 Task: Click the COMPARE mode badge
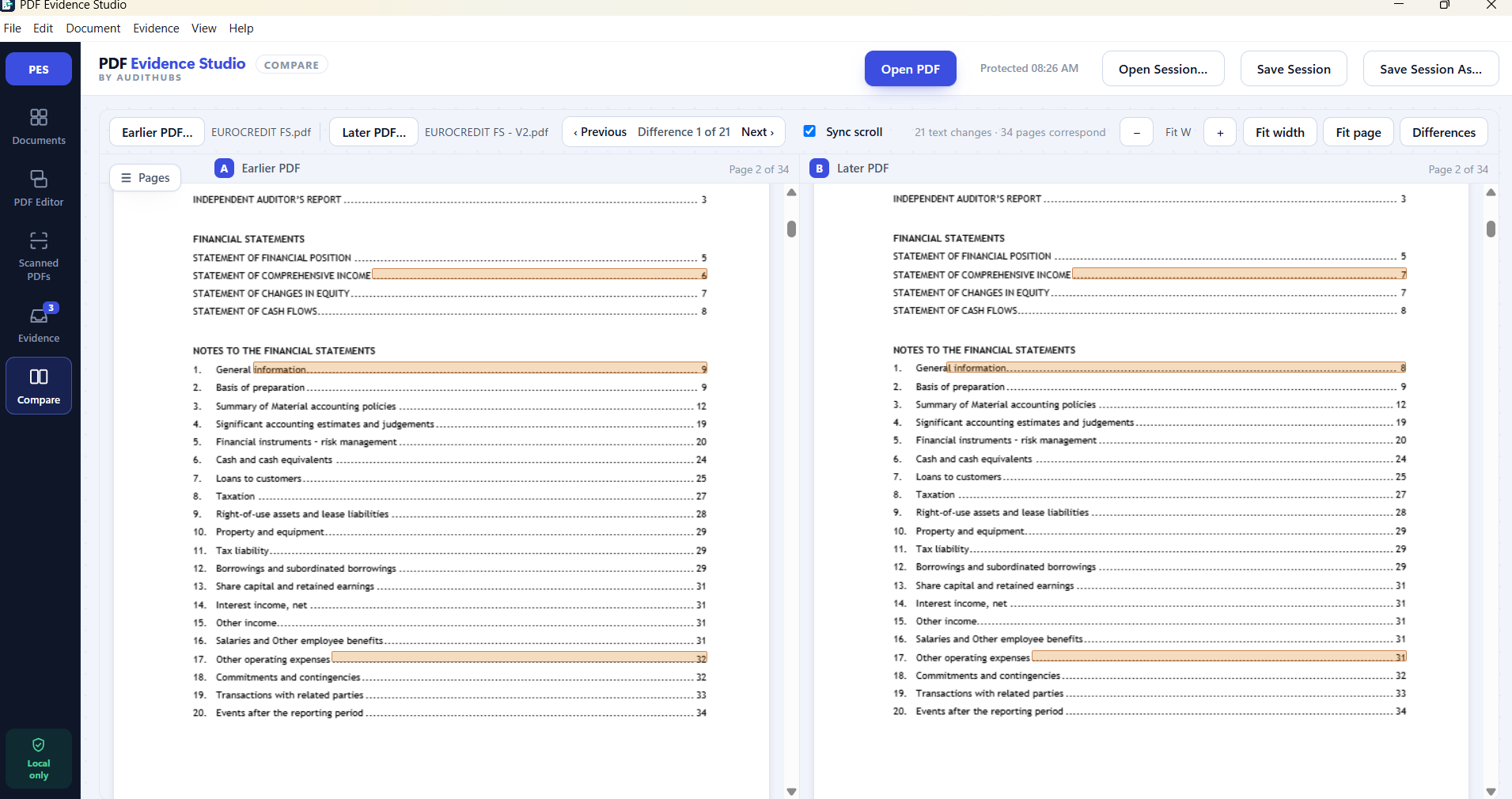(x=292, y=65)
